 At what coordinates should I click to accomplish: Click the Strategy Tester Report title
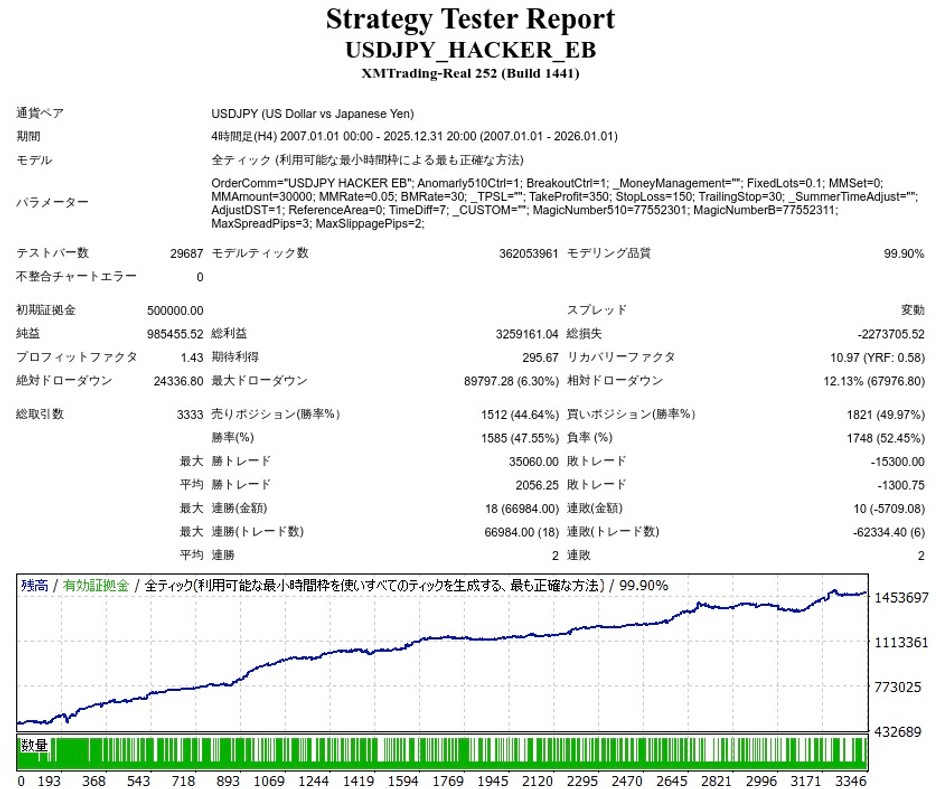pyautogui.click(x=470, y=19)
